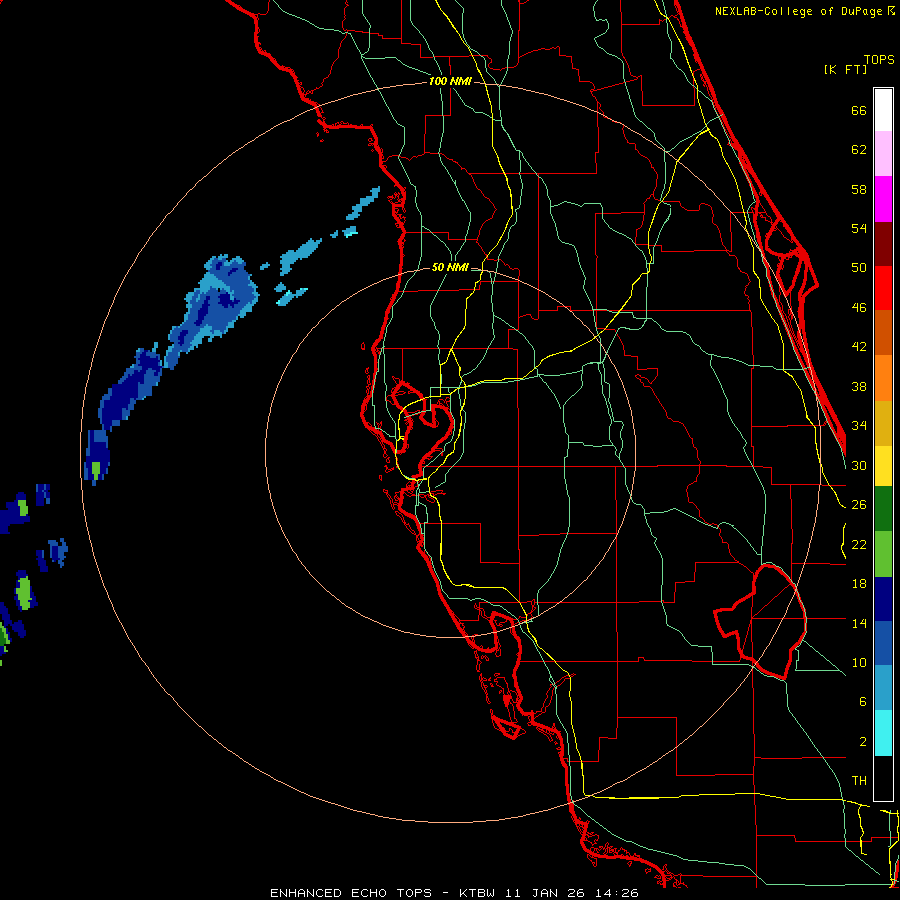Click the 38 legend value

pos(859,386)
